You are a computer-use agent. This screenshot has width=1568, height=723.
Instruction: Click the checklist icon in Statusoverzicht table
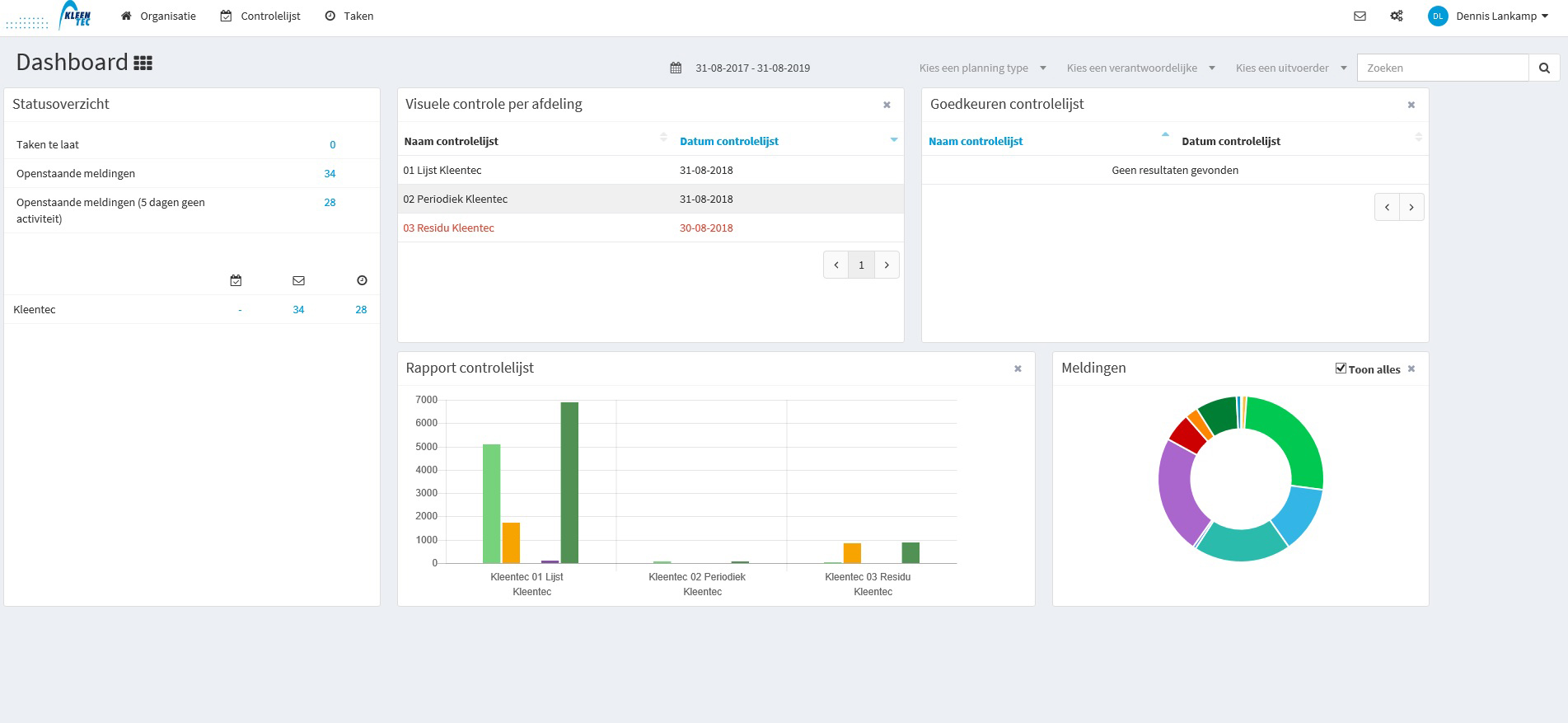[x=236, y=280]
